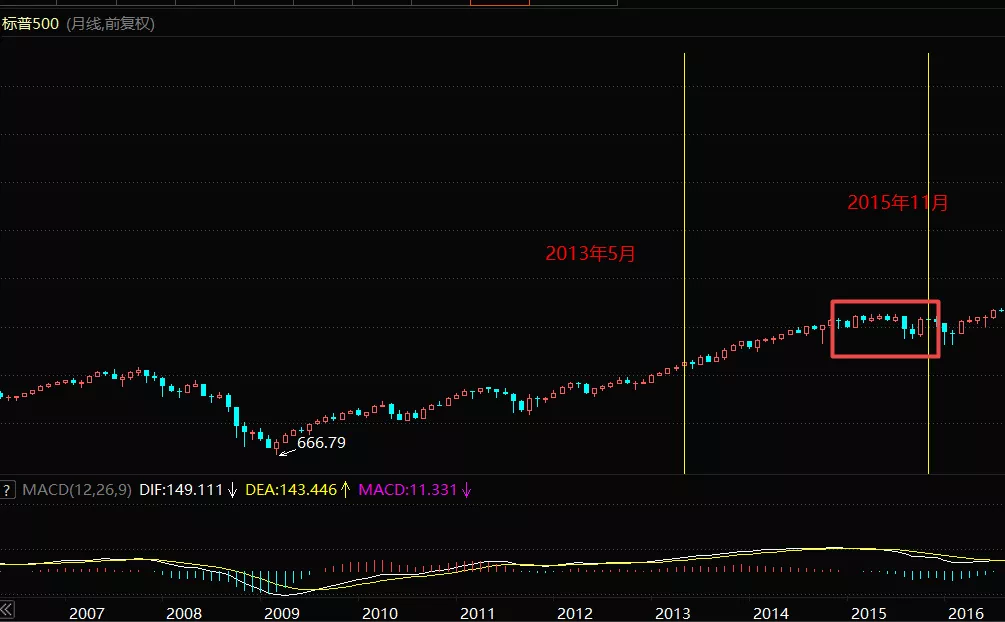Click the 666.79 low price label
Viewport: 1005px width, 622px height.
coord(321,442)
